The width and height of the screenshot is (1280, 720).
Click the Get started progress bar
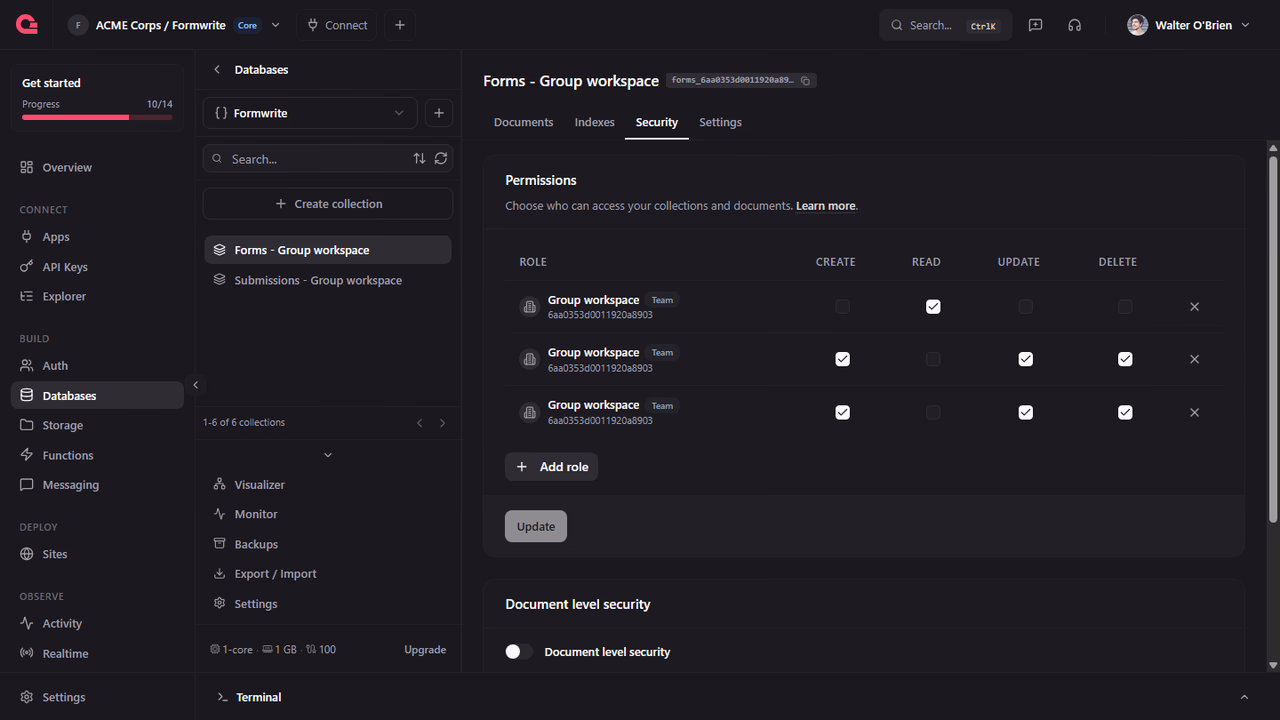(97, 117)
